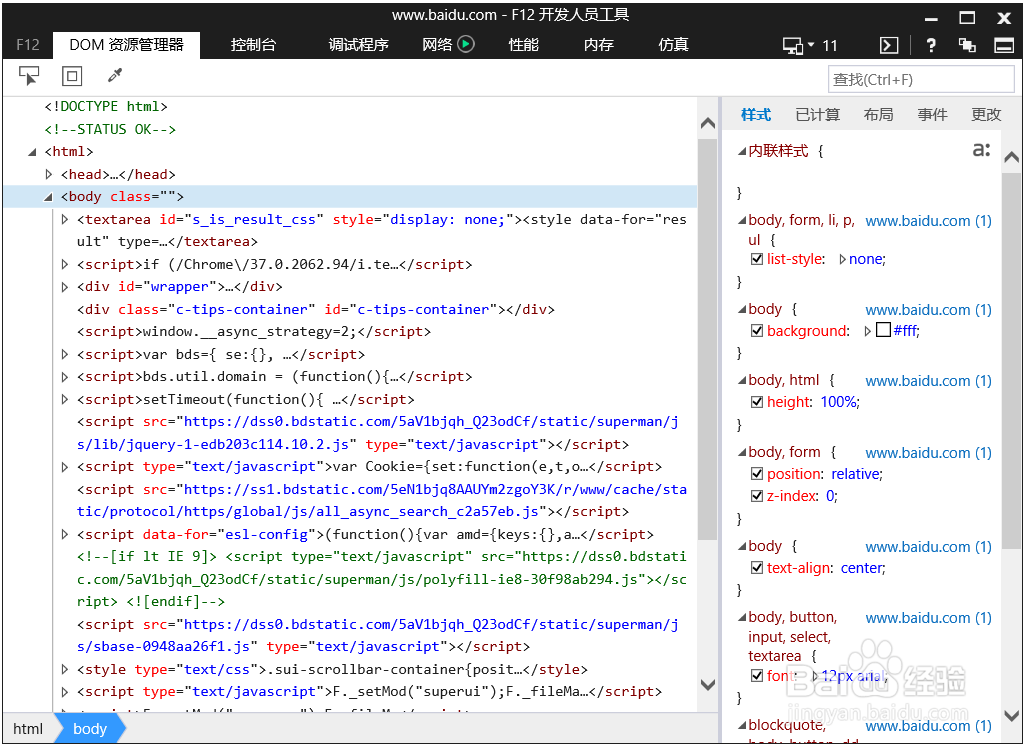Screen dimensions: 1024x748
Task: Switch to the 更改 pane tab
Action: [986, 115]
